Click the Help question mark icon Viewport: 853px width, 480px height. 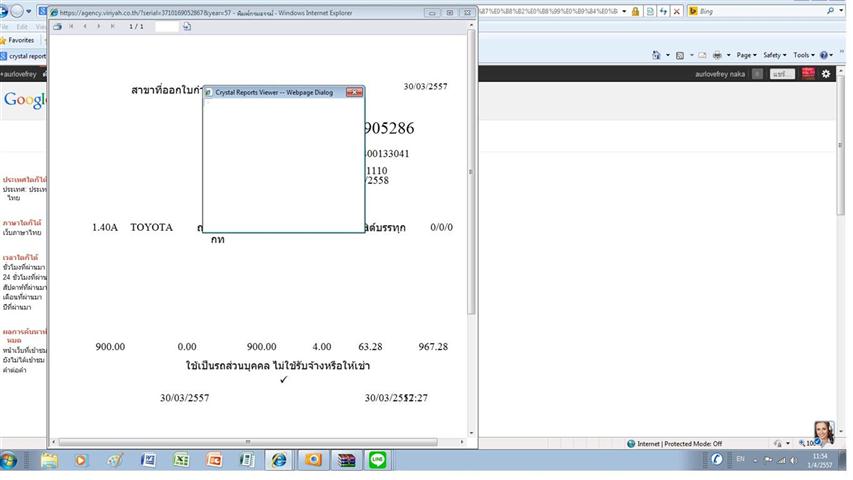[x=824, y=55]
